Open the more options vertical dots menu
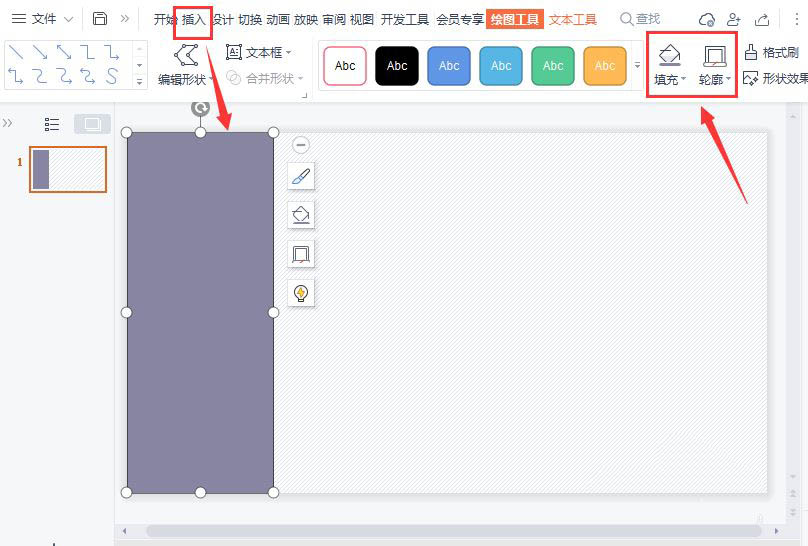 [796, 20]
